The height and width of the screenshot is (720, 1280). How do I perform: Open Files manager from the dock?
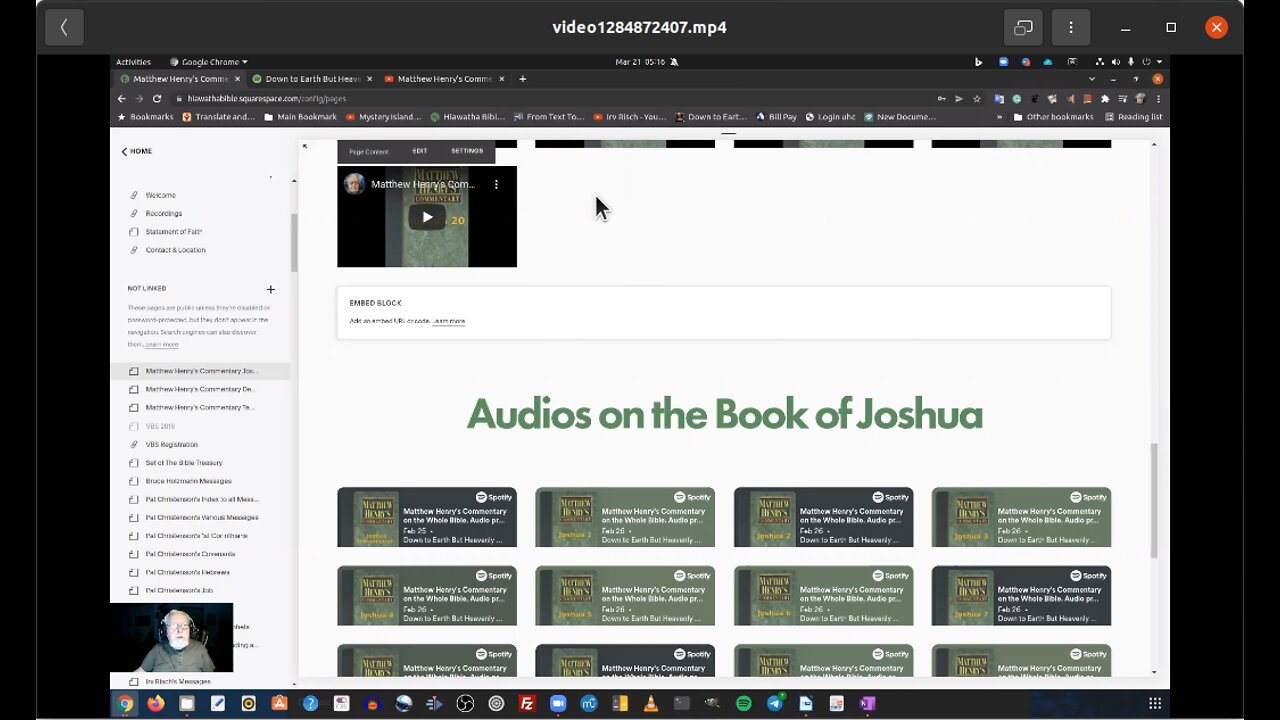[186, 704]
